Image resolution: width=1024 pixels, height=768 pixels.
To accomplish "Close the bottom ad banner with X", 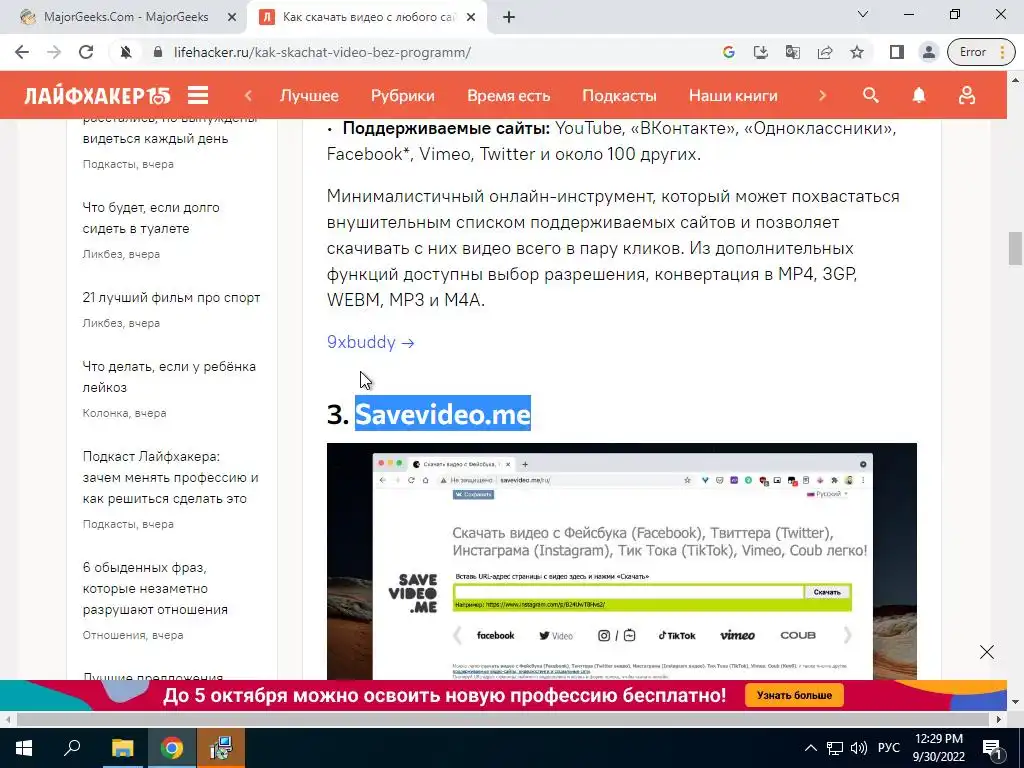I will (x=986, y=652).
